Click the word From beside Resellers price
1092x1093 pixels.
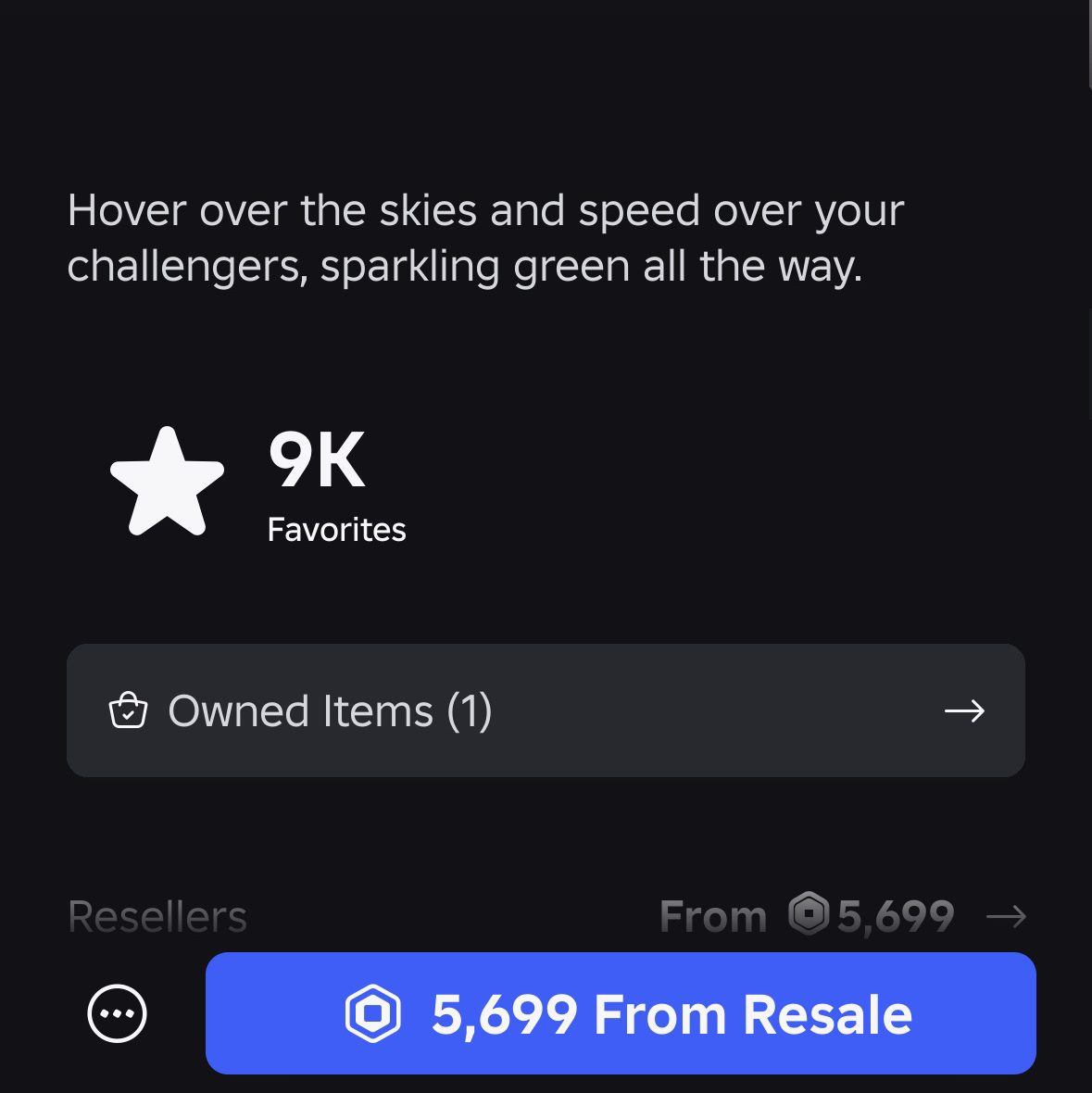click(713, 917)
